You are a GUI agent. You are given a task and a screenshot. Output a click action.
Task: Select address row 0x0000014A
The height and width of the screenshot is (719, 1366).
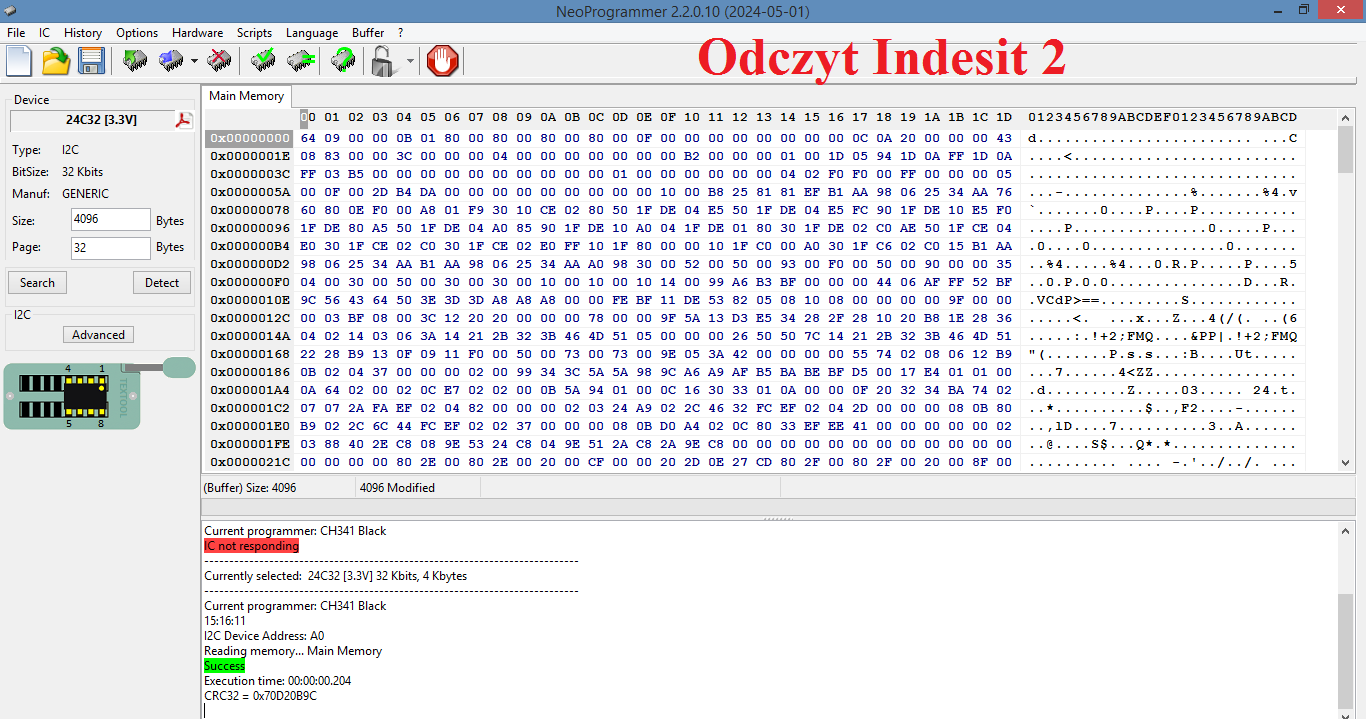click(x=250, y=336)
